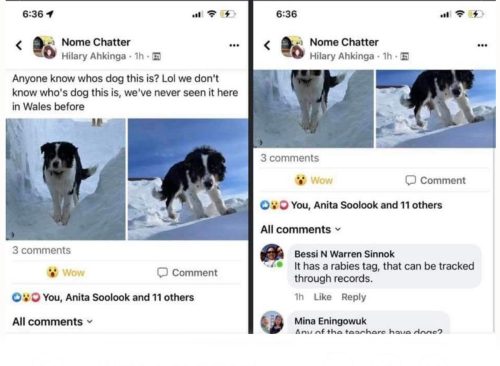Image resolution: width=500 pixels, height=366 pixels.
Task: Toggle Wow reaction in right screenshot
Action: 314,180
